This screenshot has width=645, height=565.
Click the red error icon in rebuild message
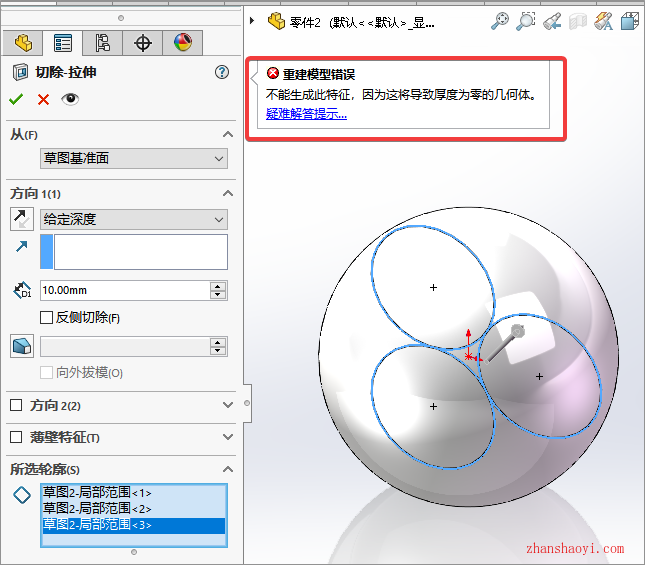[273, 73]
